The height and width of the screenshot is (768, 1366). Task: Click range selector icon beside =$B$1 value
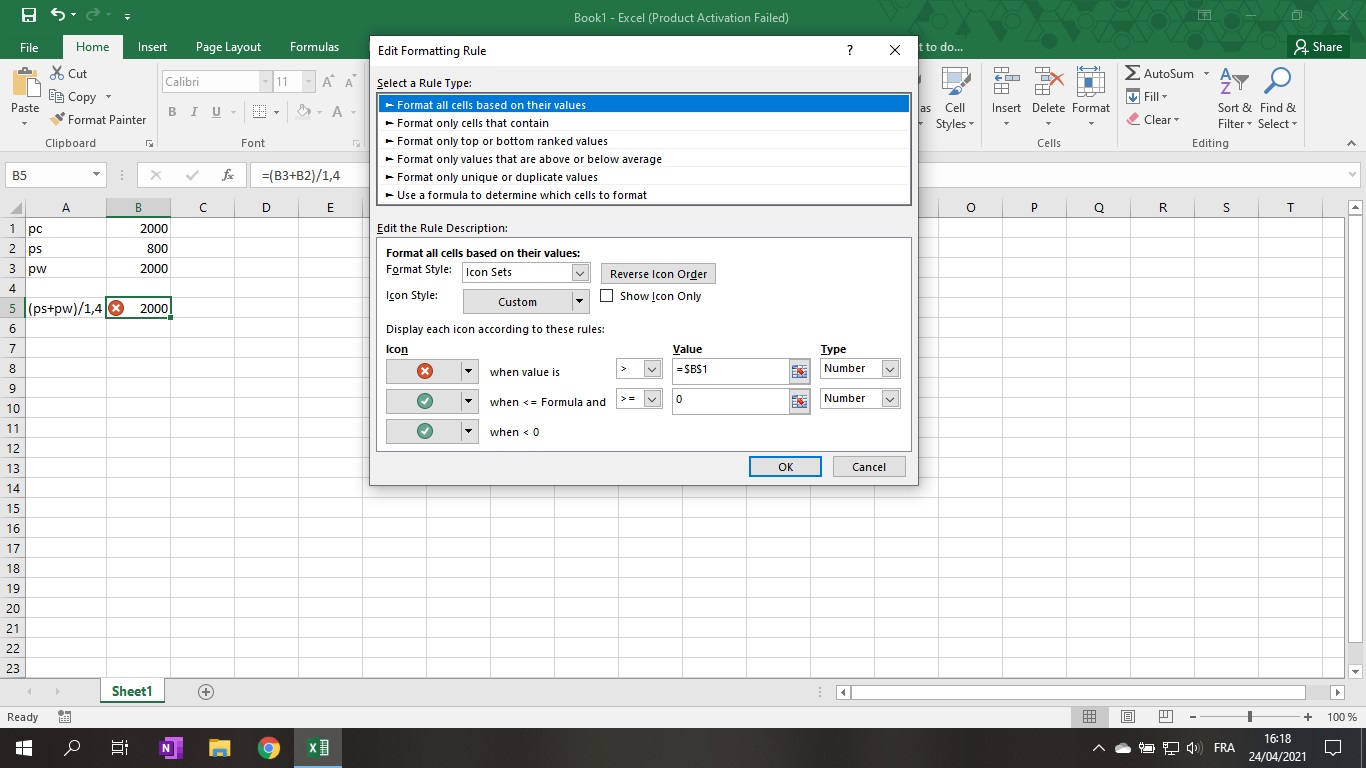pyautogui.click(x=799, y=371)
